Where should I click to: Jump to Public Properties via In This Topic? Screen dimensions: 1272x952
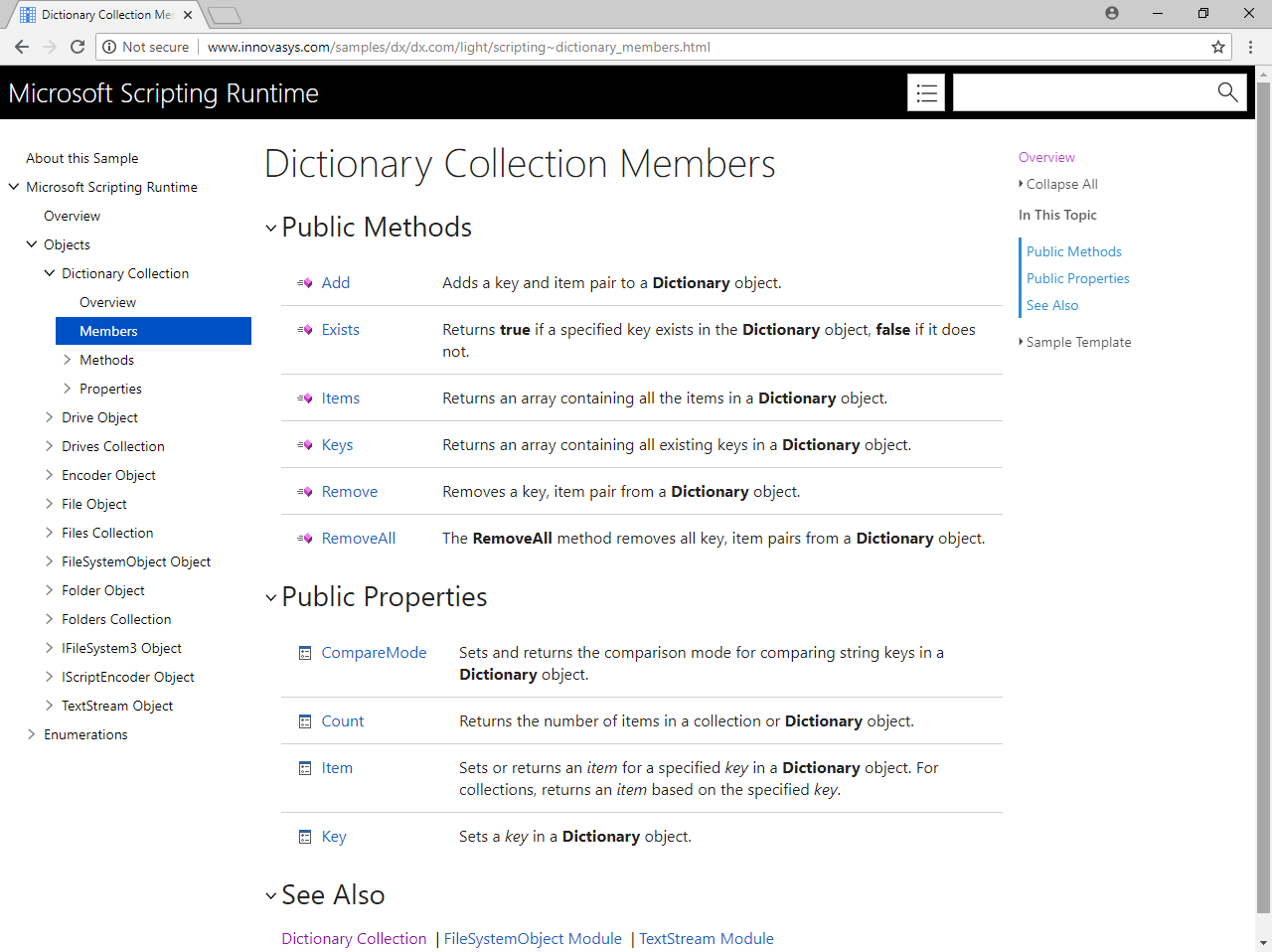pos(1078,278)
